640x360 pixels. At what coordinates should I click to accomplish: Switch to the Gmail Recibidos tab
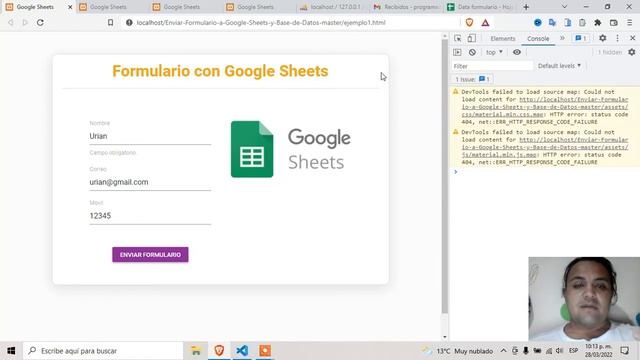coord(405,7)
